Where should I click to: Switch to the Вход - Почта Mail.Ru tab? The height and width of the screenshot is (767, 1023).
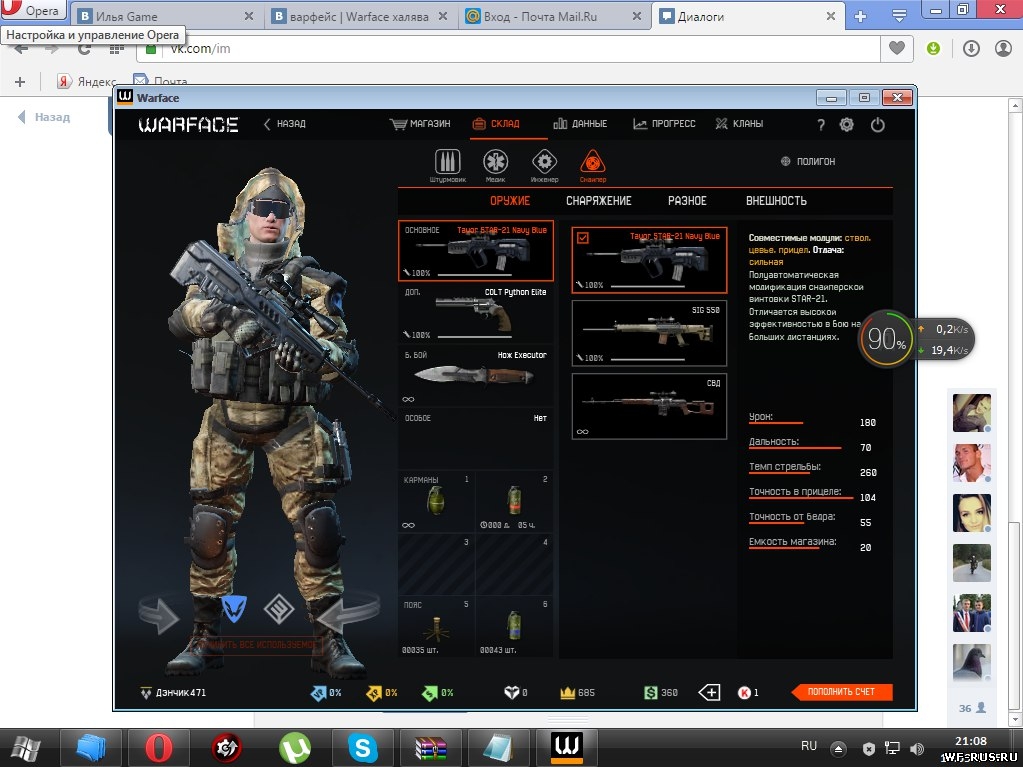coord(553,17)
